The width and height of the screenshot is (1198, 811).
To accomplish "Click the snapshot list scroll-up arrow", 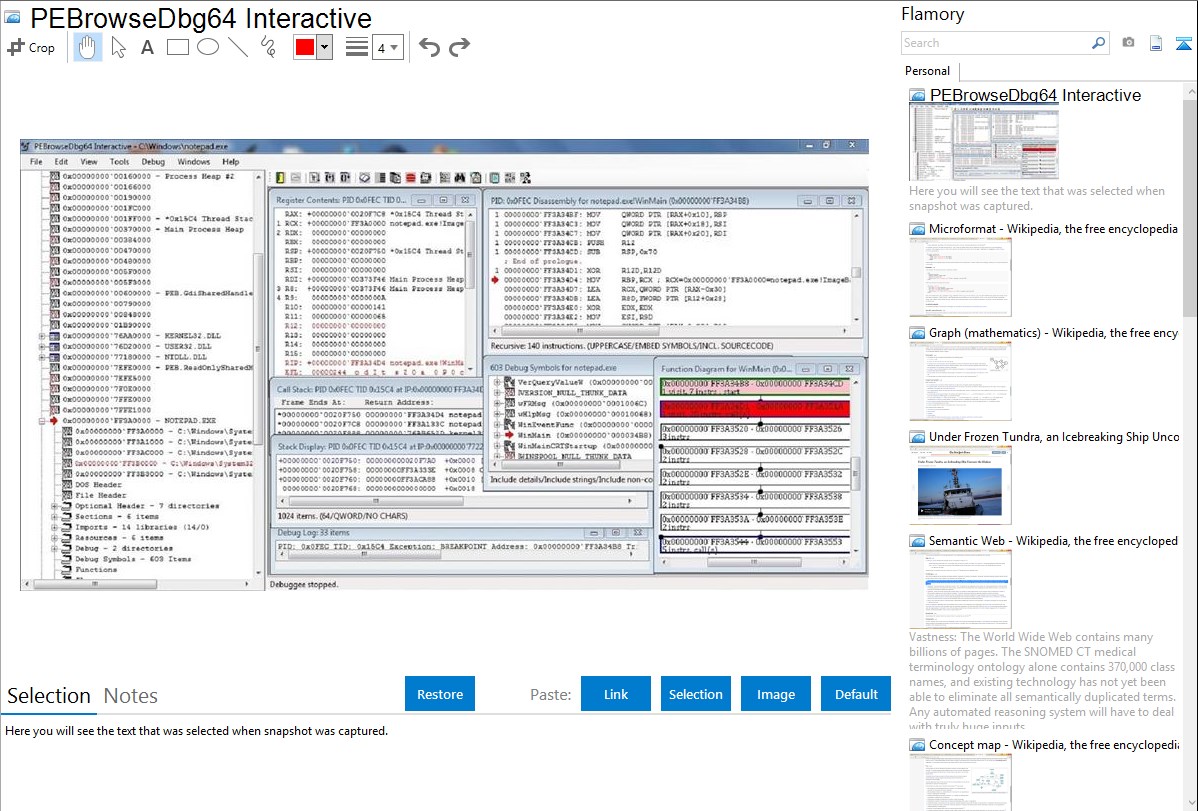I will (x=1190, y=91).
